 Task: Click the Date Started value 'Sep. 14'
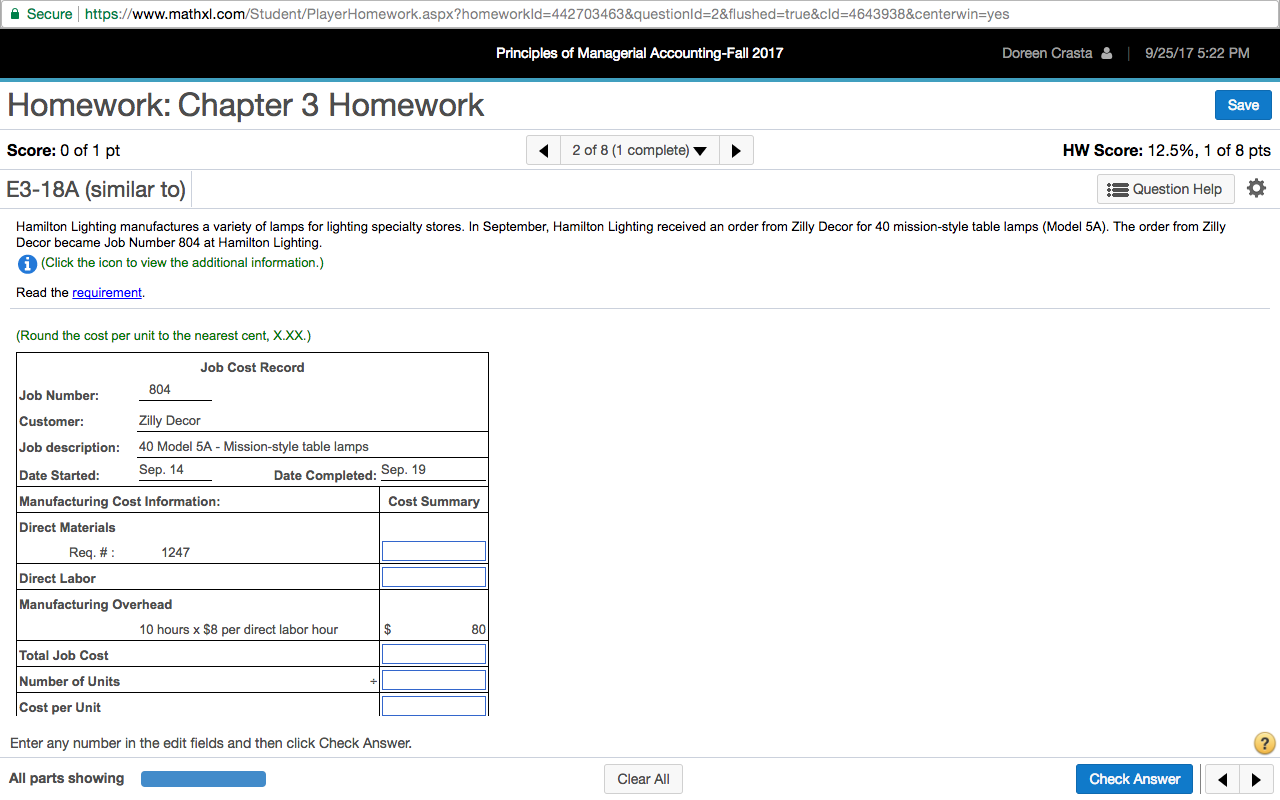(x=161, y=469)
